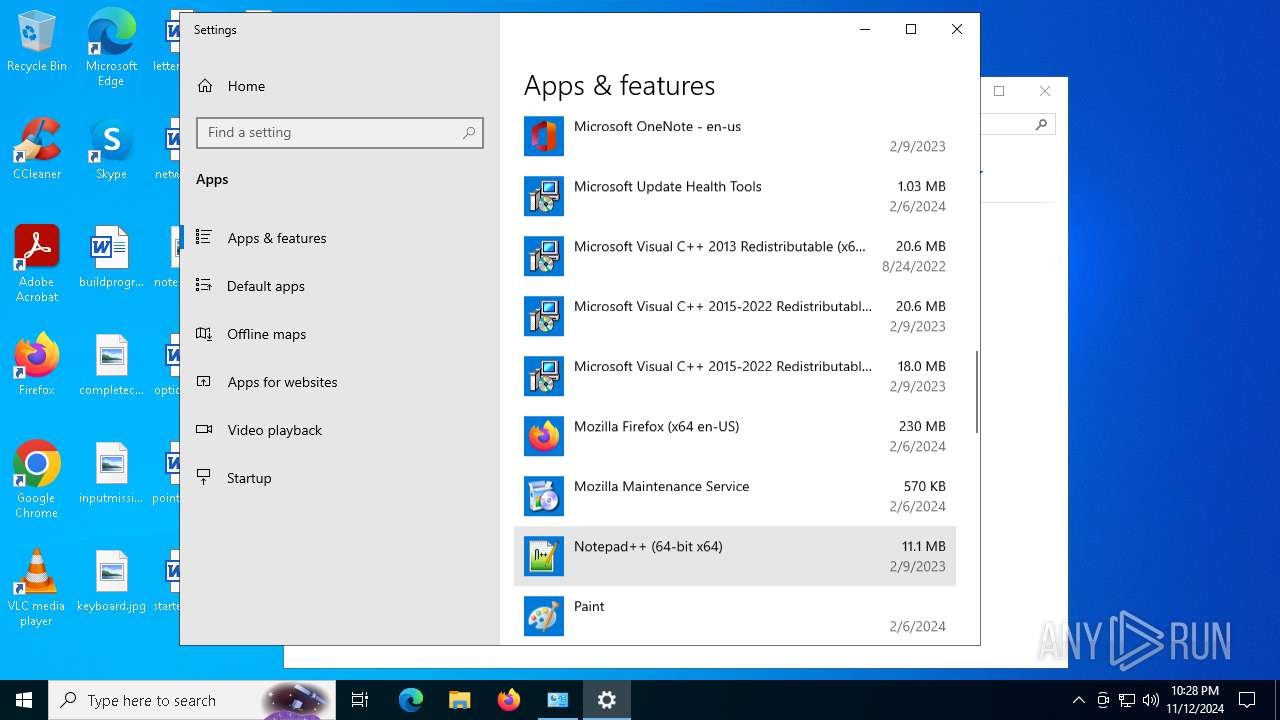Image resolution: width=1280 pixels, height=720 pixels.
Task: Select the inputmissi... image file on desktop
Action: (x=111, y=473)
